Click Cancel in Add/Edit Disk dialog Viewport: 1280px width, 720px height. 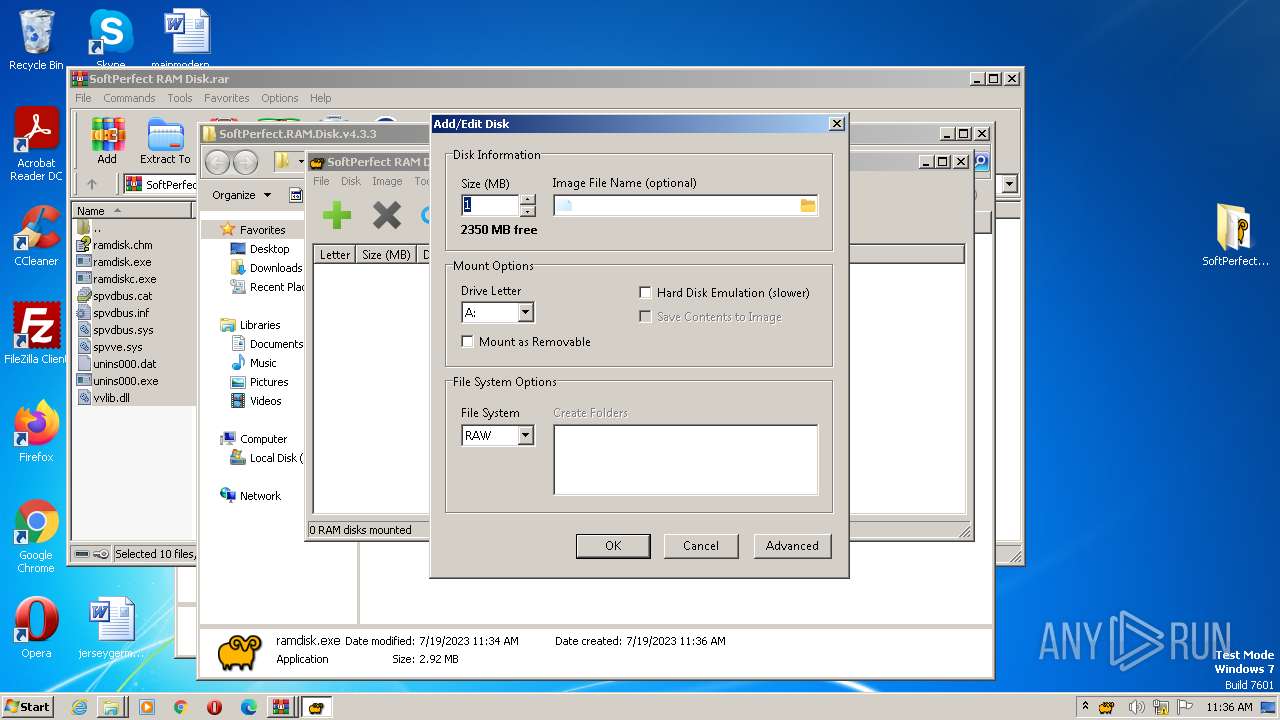point(701,546)
